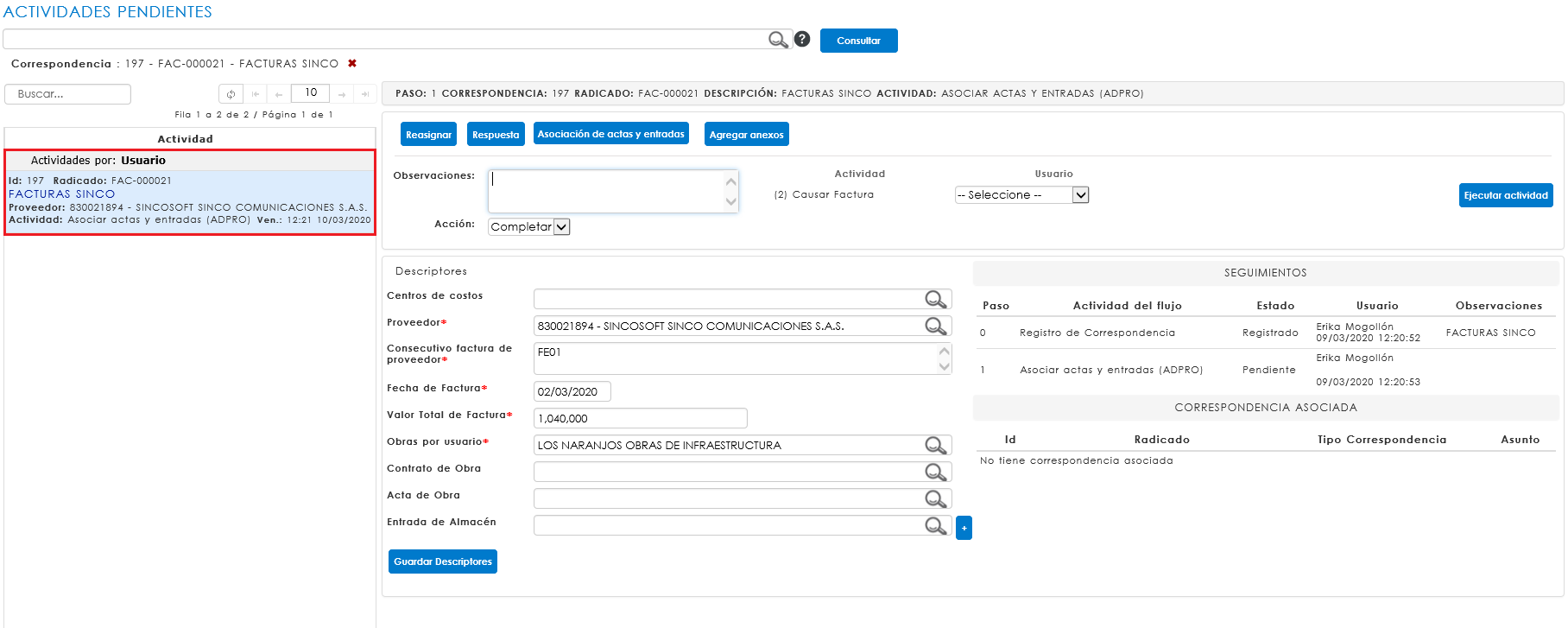
Task: Focus the Buscar activity filter box
Action: [x=67, y=94]
